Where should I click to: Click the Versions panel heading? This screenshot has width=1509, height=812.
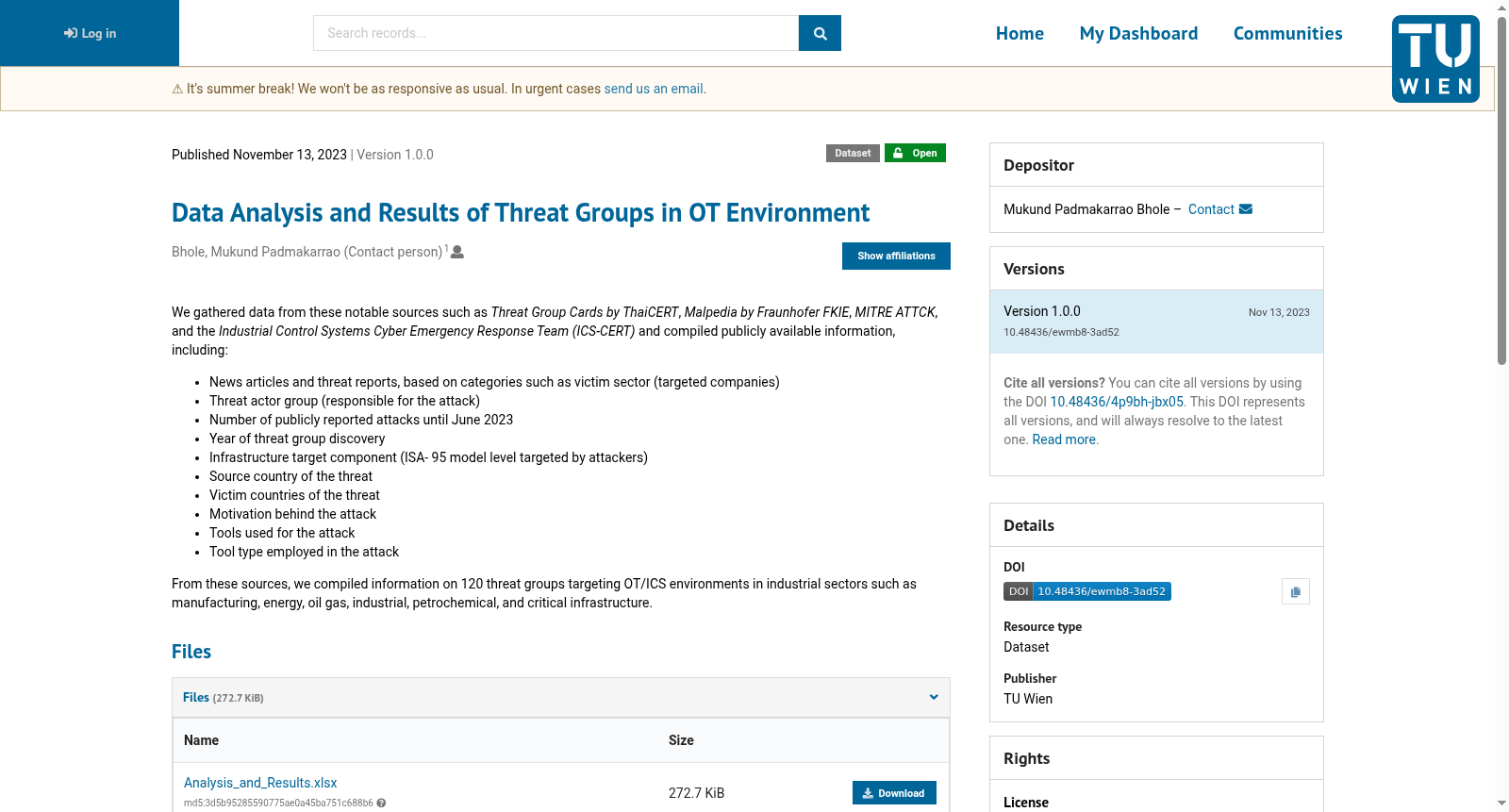1034,269
